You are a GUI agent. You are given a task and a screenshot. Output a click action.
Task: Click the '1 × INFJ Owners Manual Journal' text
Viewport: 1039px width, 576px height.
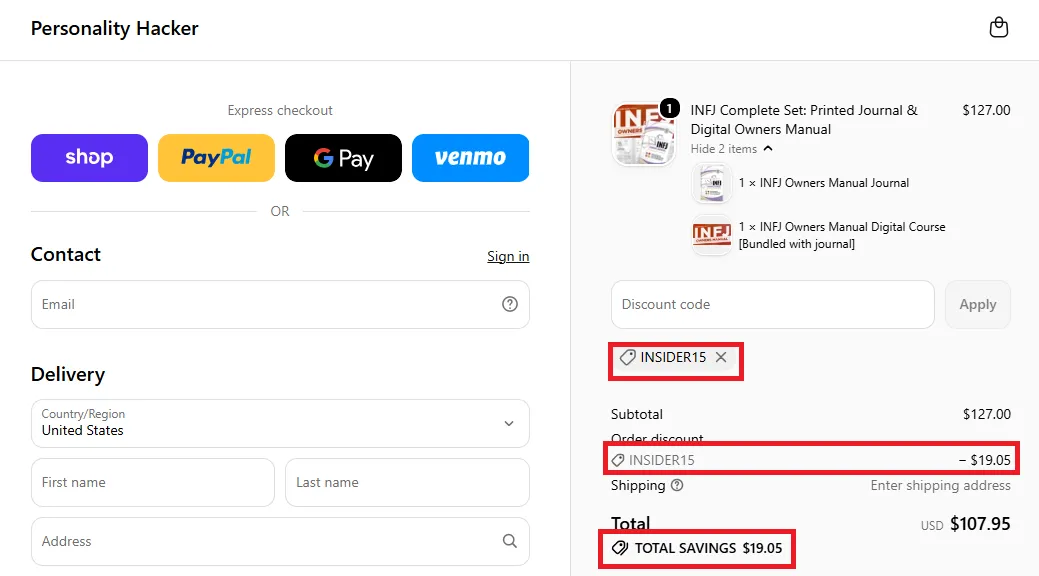point(824,183)
